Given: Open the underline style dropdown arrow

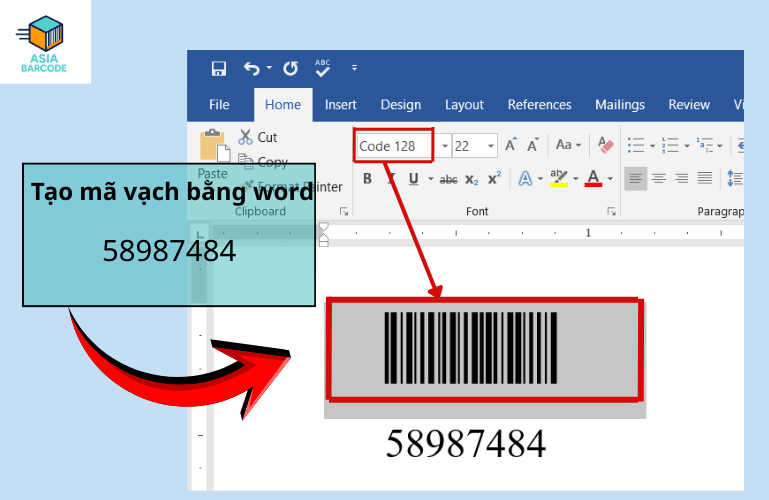Looking at the screenshot, I should [x=431, y=179].
